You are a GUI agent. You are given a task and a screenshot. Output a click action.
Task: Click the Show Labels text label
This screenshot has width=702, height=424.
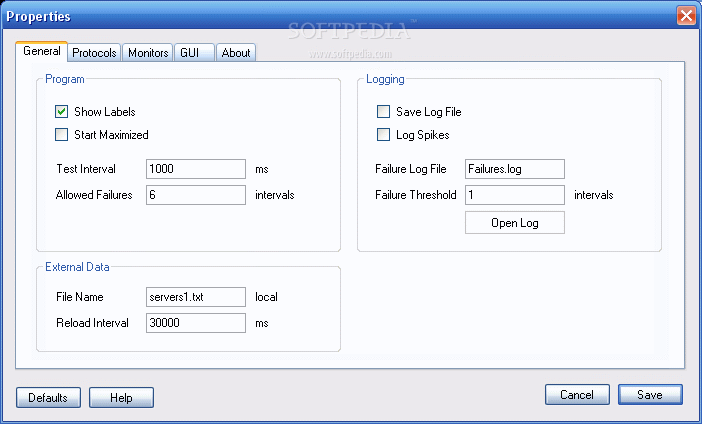point(105,112)
